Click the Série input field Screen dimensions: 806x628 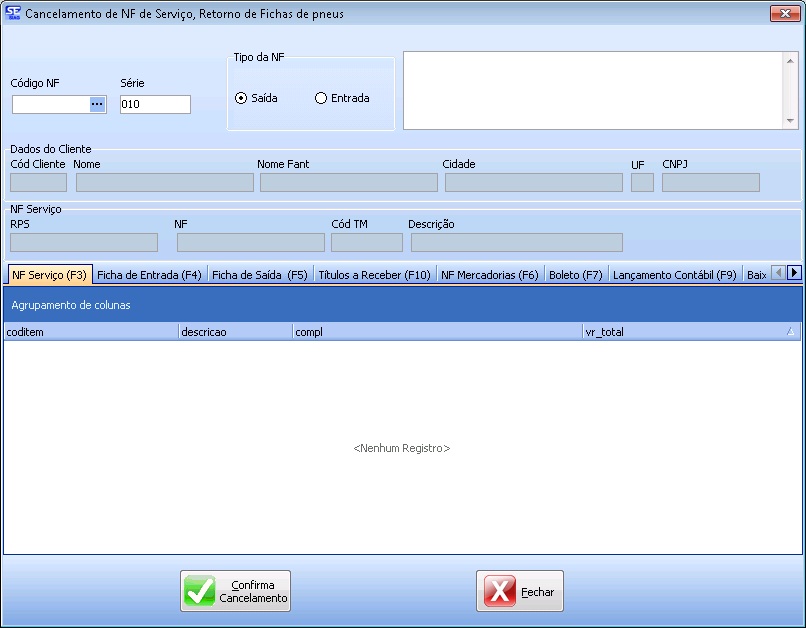[x=155, y=104]
